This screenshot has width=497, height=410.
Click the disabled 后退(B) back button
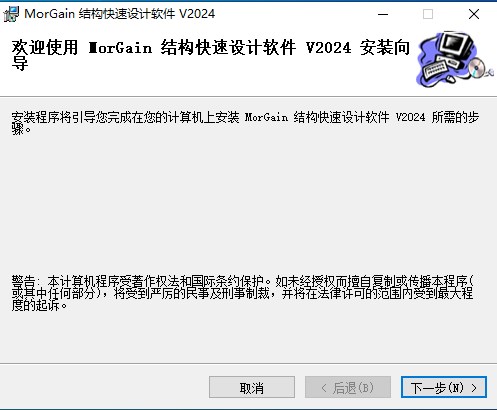(348, 387)
